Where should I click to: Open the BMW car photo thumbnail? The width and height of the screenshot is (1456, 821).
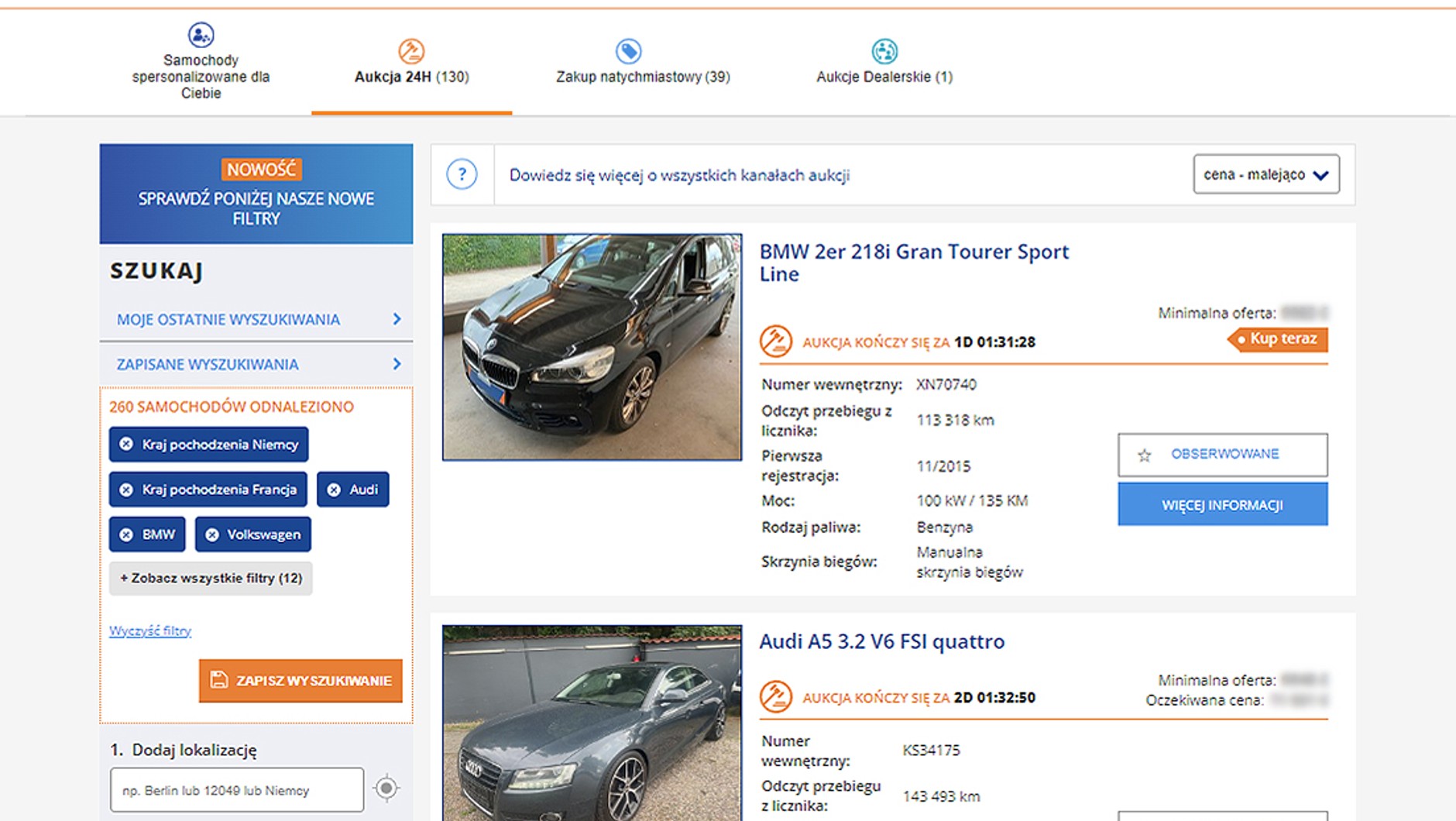pyautogui.click(x=592, y=347)
